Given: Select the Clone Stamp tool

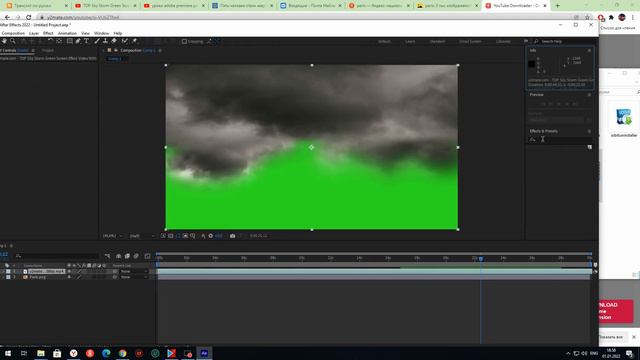Looking at the screenshot, I should tap(105, 41).
